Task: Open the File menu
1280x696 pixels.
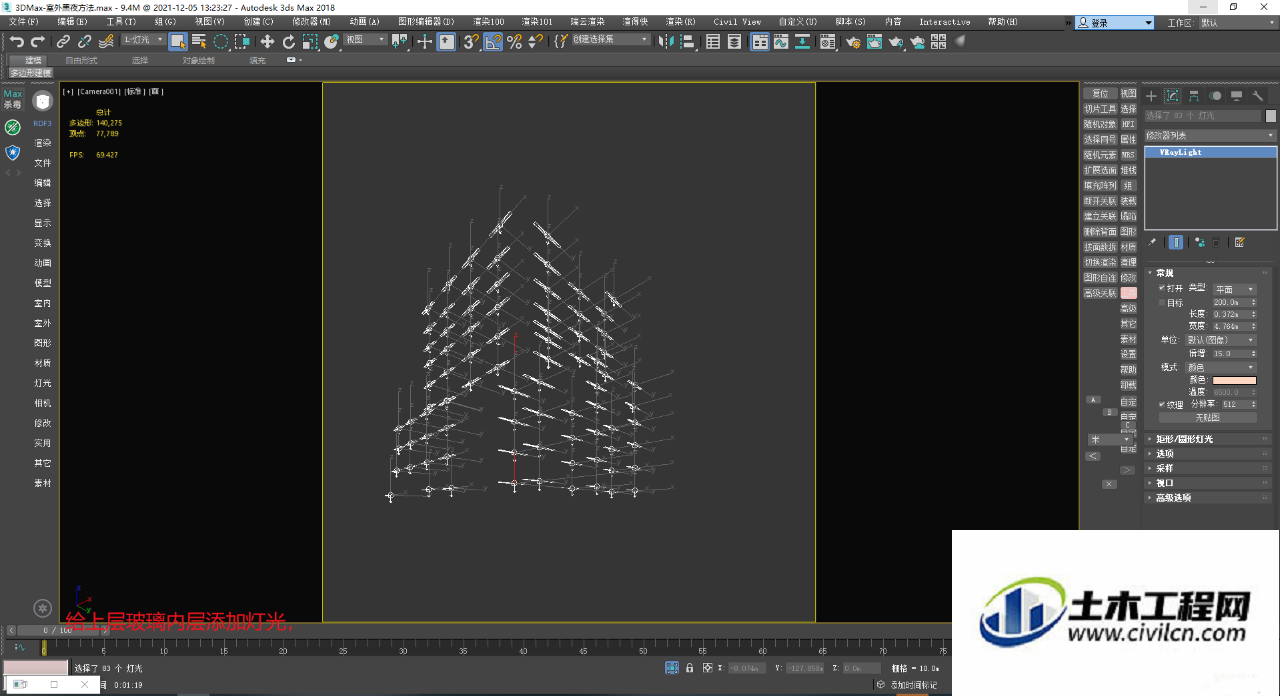Action: (23, 21)
